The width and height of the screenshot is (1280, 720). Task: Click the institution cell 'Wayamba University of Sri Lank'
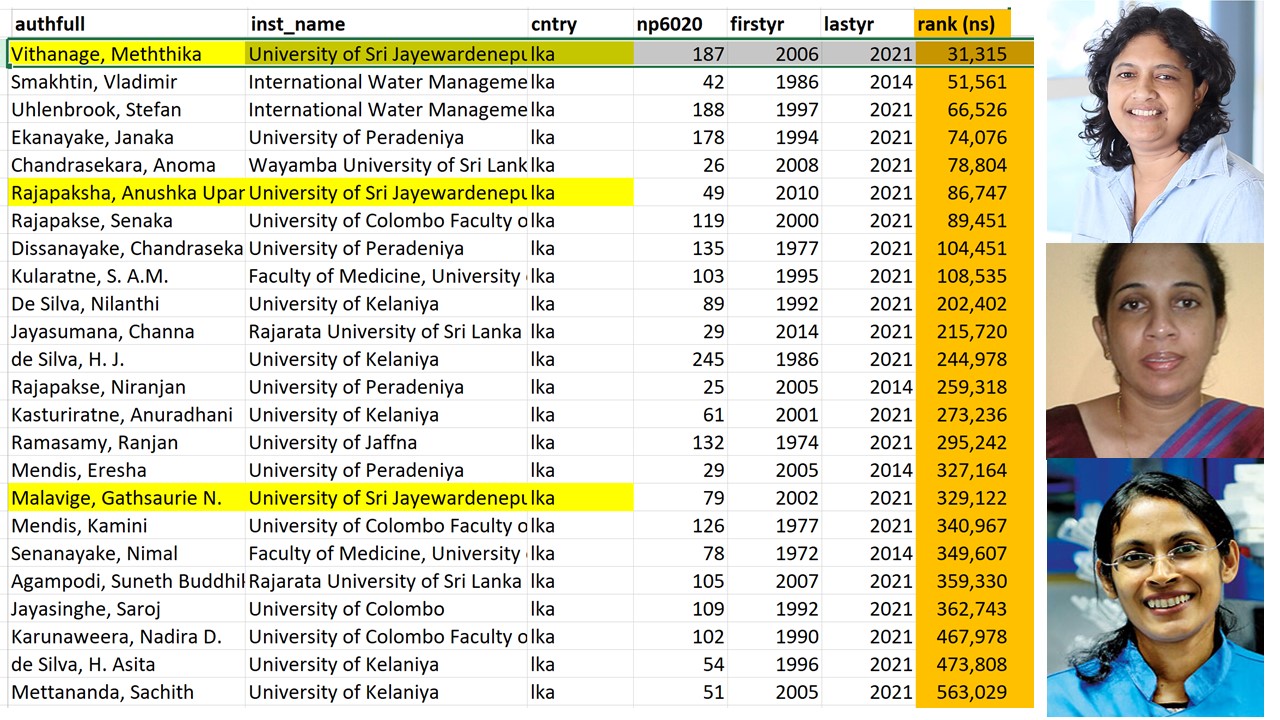pos(387,165)
